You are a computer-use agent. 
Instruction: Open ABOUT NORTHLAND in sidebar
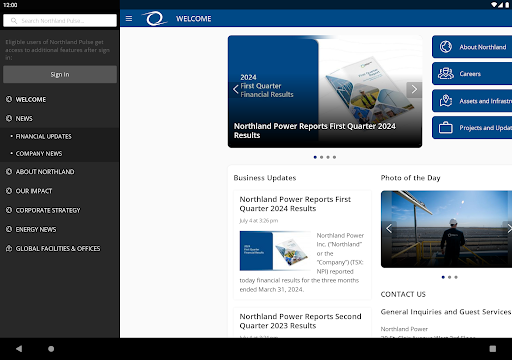tap(60, 172)
